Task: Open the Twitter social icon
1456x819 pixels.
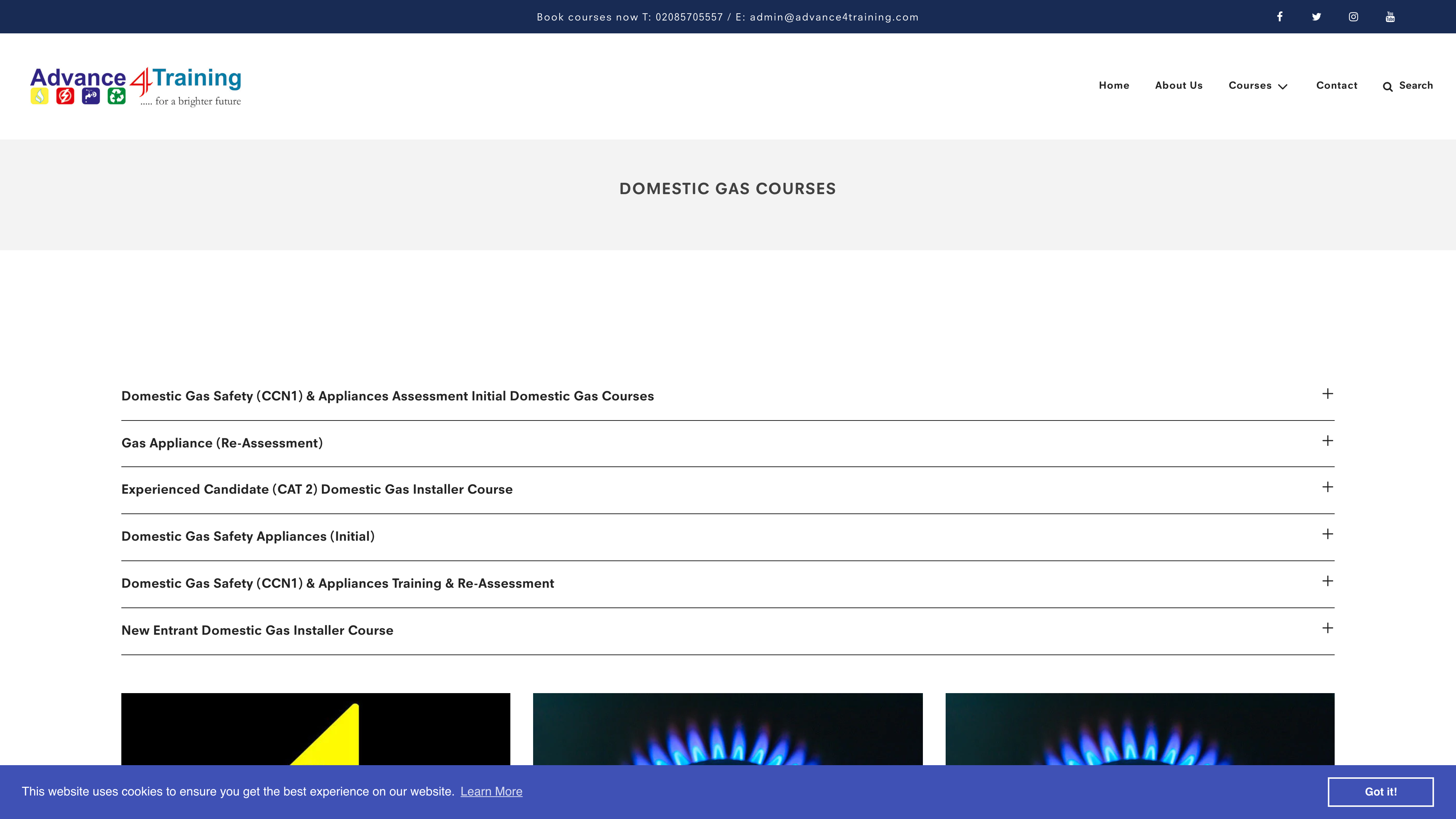Action: pyautogui.click(x=1316, y=16)
